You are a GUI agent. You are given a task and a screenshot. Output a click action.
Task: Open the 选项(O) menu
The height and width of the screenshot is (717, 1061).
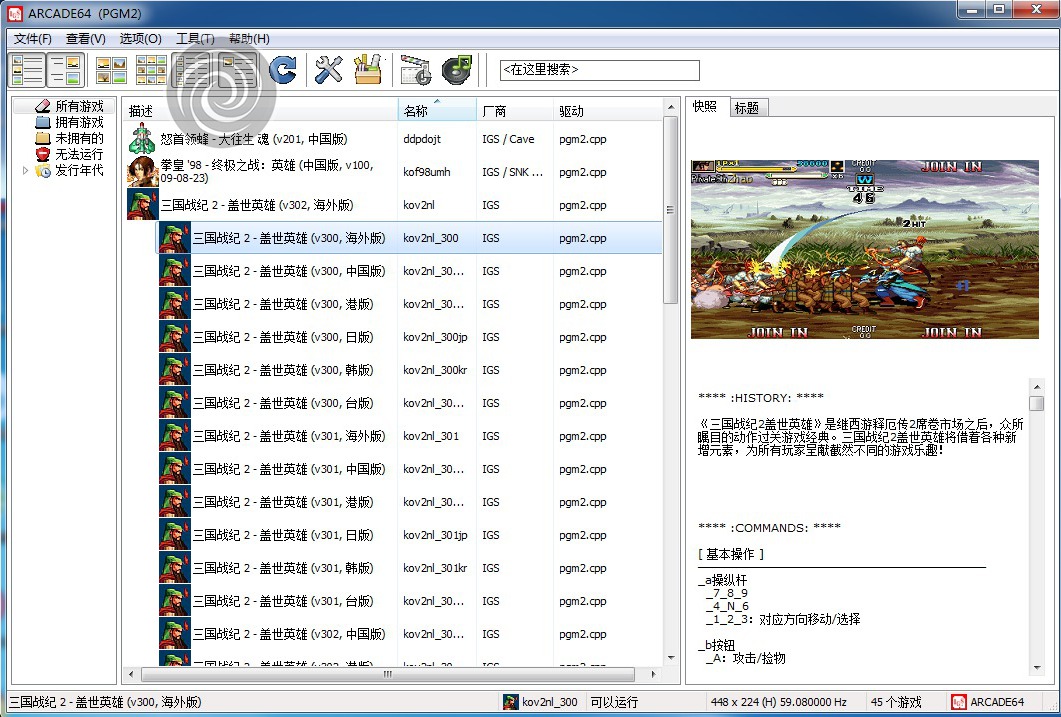(140, 39)
